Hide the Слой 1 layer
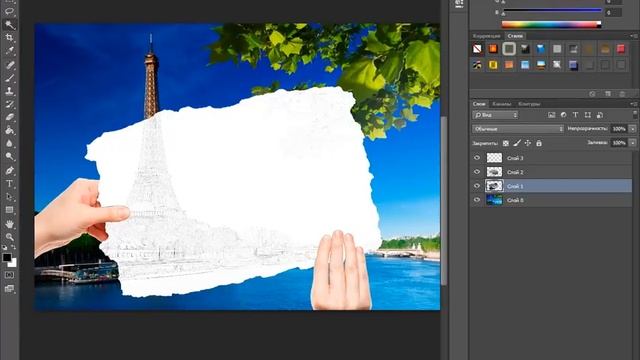 pyautogui.click(x=477, y=186)
